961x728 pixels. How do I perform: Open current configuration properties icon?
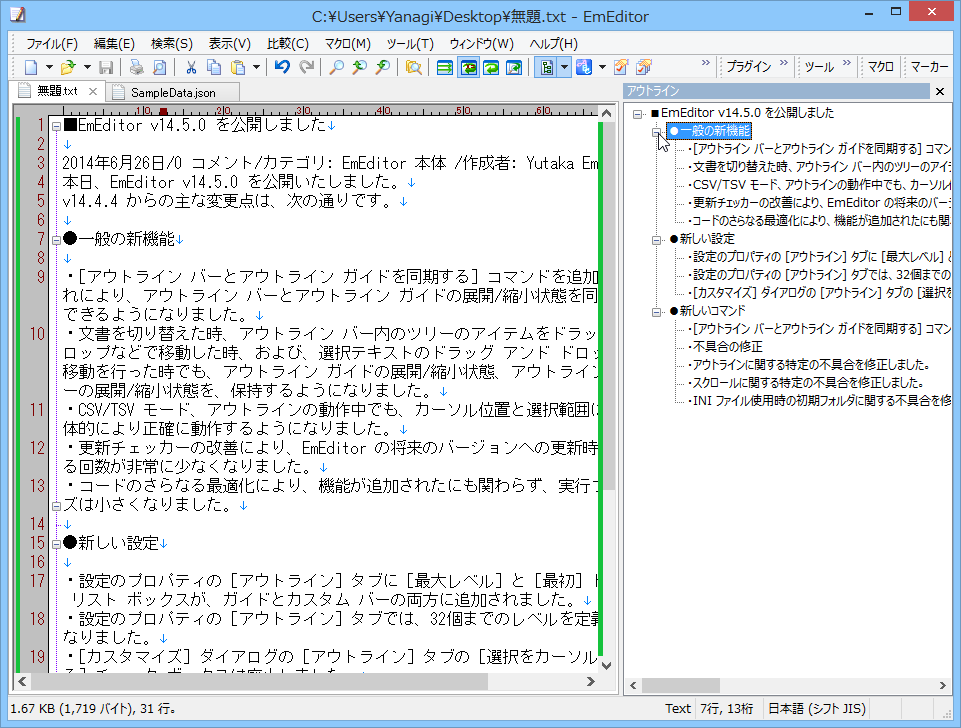(621, 67)
